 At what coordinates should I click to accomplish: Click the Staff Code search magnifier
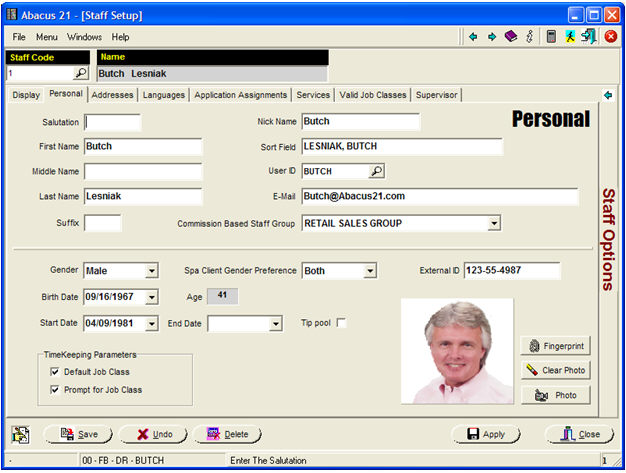point(81,73)
